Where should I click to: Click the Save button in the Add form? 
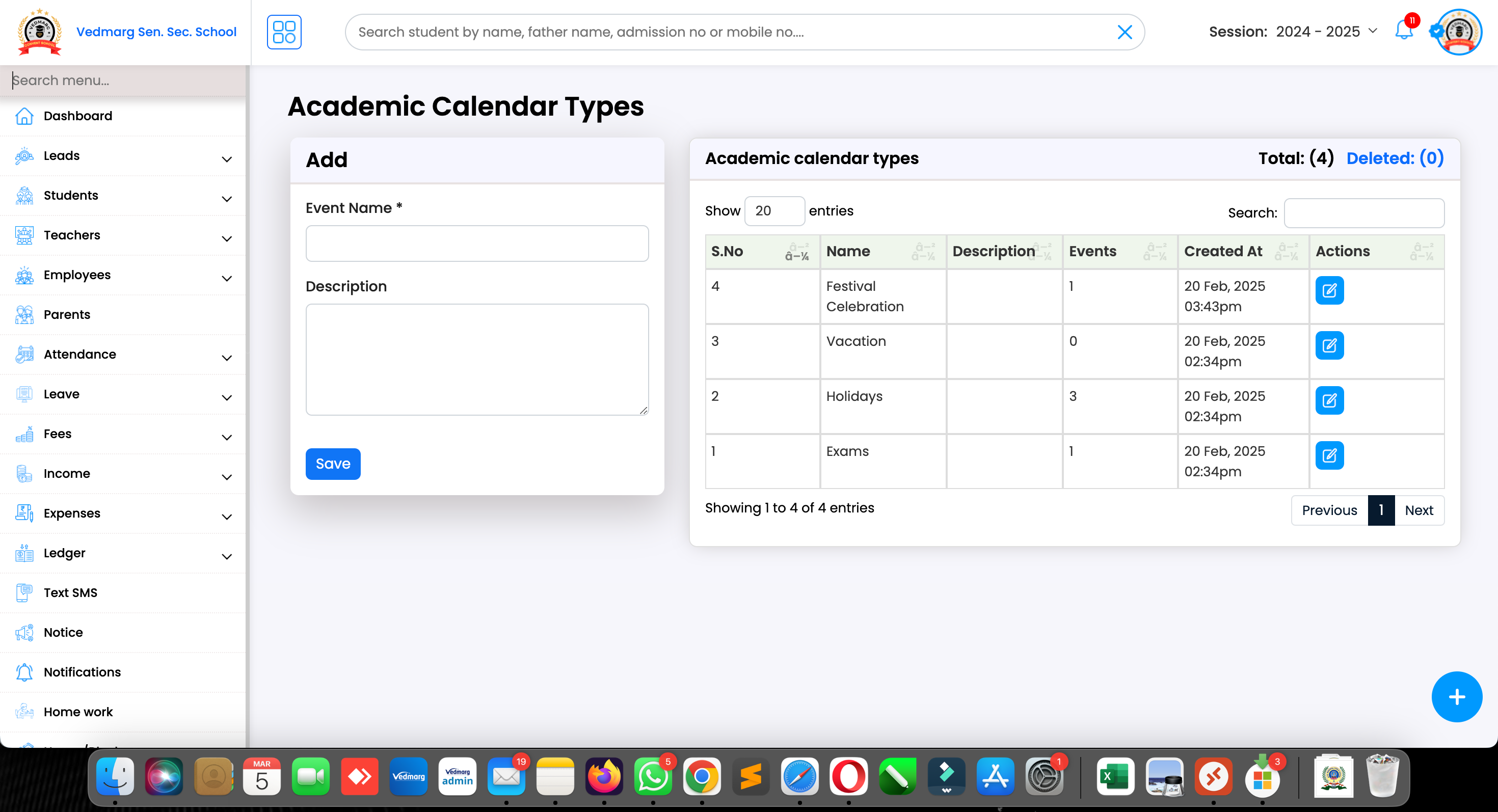(x=333, y=464)
